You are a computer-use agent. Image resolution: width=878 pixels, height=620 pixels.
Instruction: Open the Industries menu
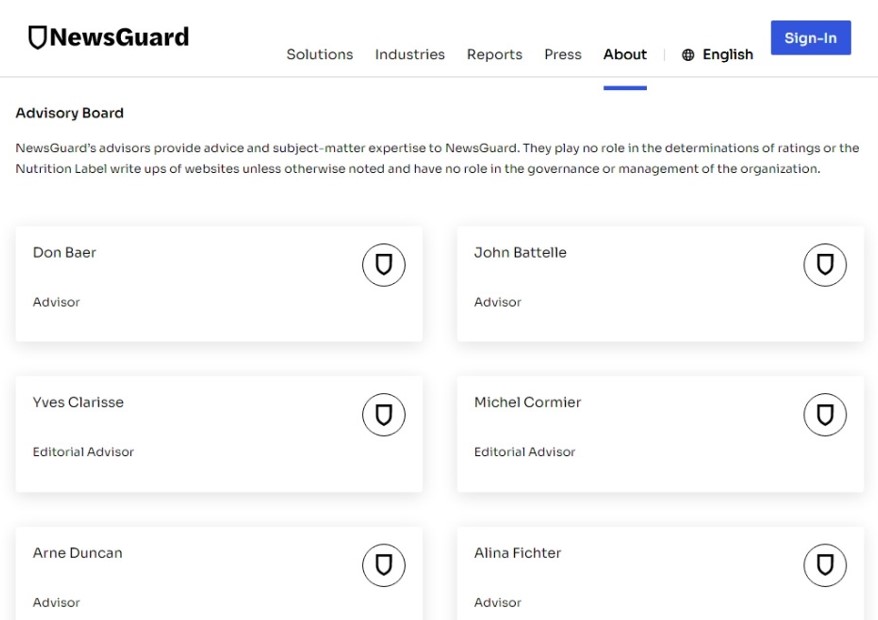[x=410, y=54]
